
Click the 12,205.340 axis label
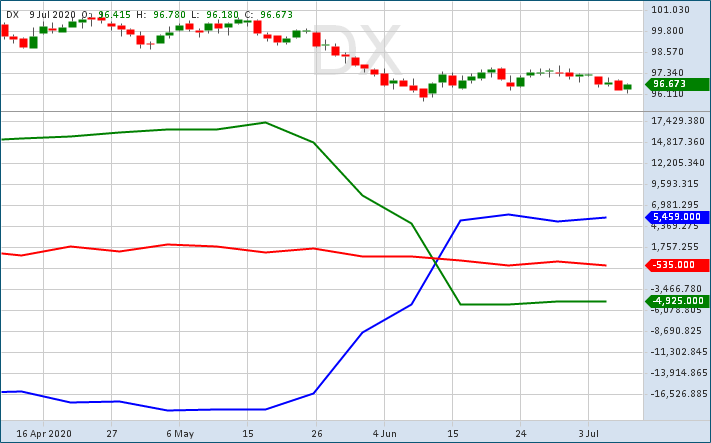[678, 163]
